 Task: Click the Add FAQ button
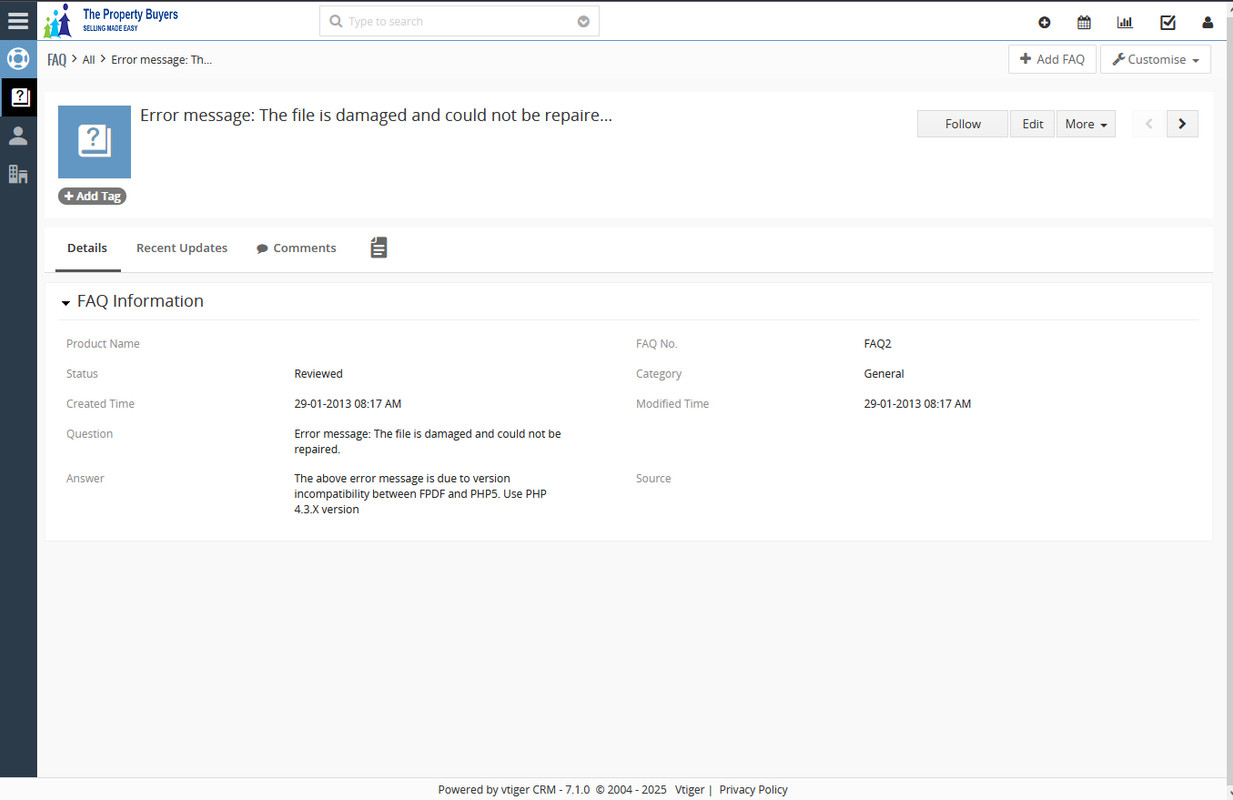tap(1052, 60)
